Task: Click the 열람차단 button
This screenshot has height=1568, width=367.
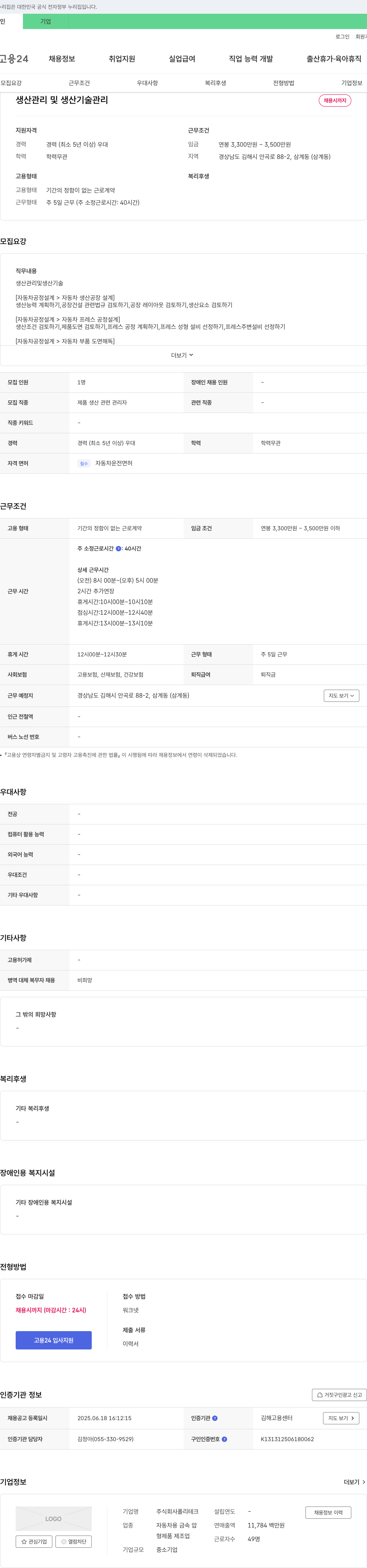Action: (x=74, y=1542)
